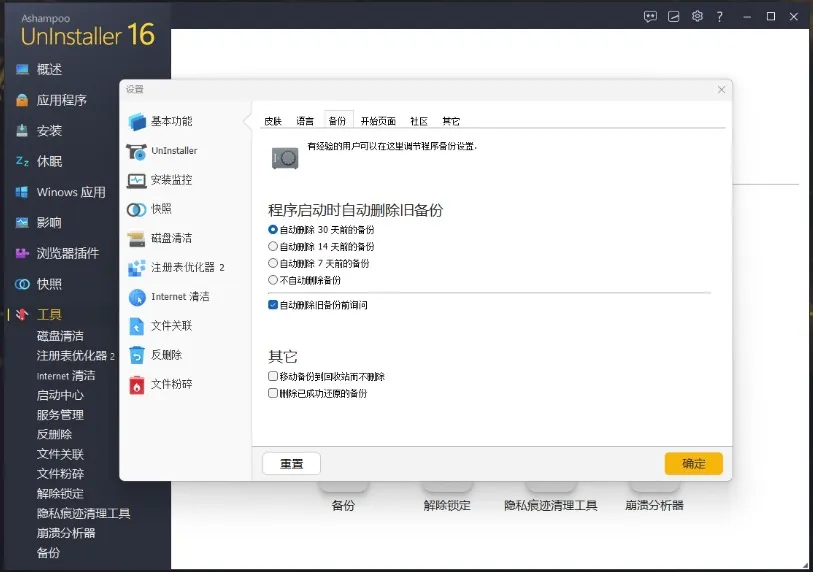This screenshot has height=572, width=813.
Task: Open 隐私痕迹清理工具 in sidebar submenu
Action: pos(83,513)
